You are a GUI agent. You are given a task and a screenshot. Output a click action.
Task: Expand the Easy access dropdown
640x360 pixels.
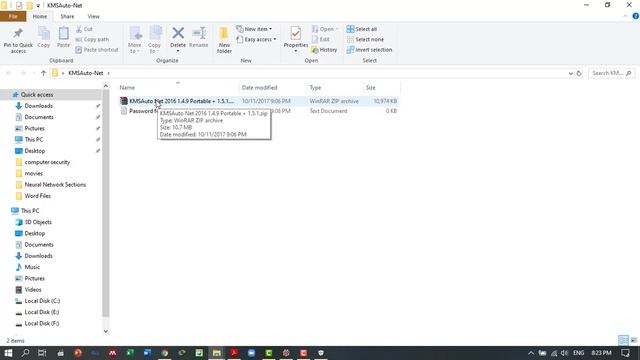click(x=256, y=40)
